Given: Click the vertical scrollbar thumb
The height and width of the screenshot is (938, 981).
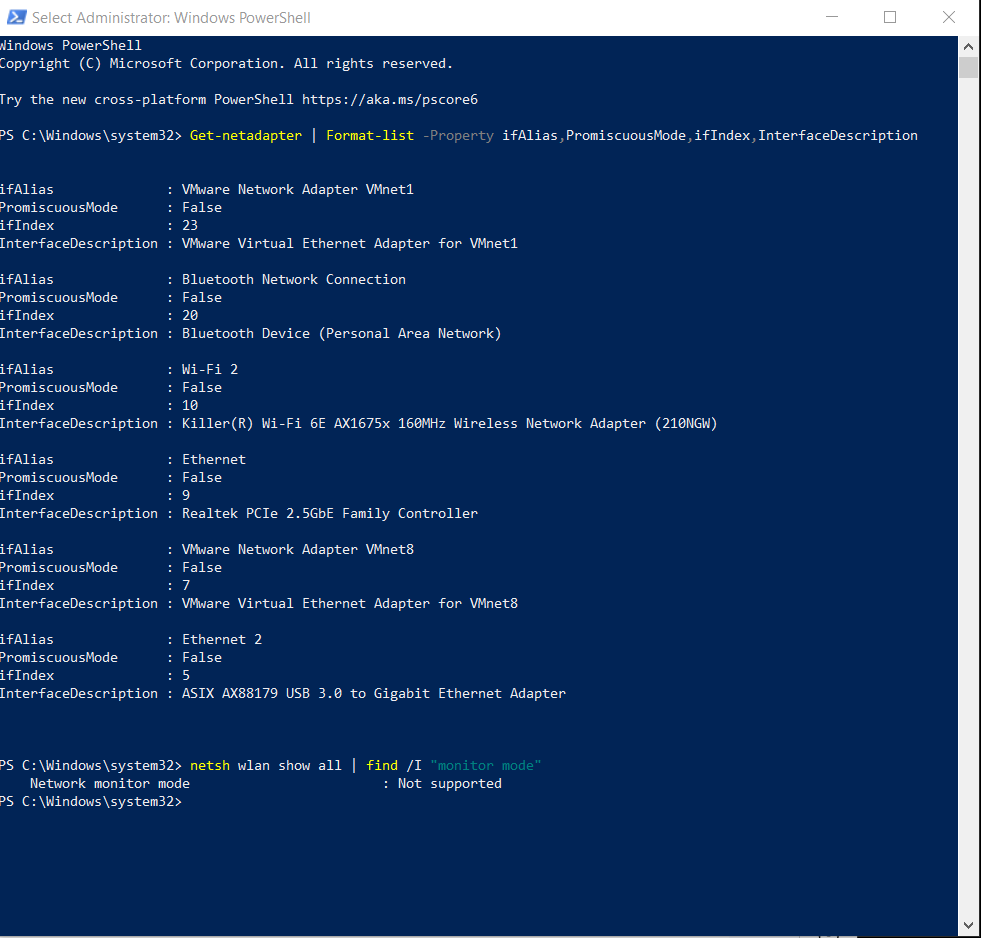Looking at the screenshot, I should coord(968,67).
